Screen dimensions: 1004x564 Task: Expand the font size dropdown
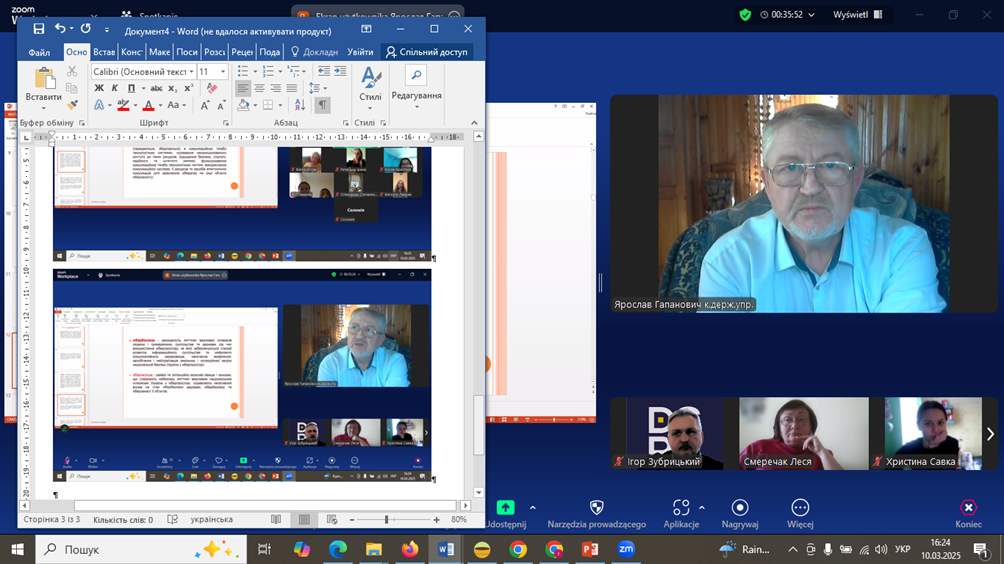coord(223,72)
